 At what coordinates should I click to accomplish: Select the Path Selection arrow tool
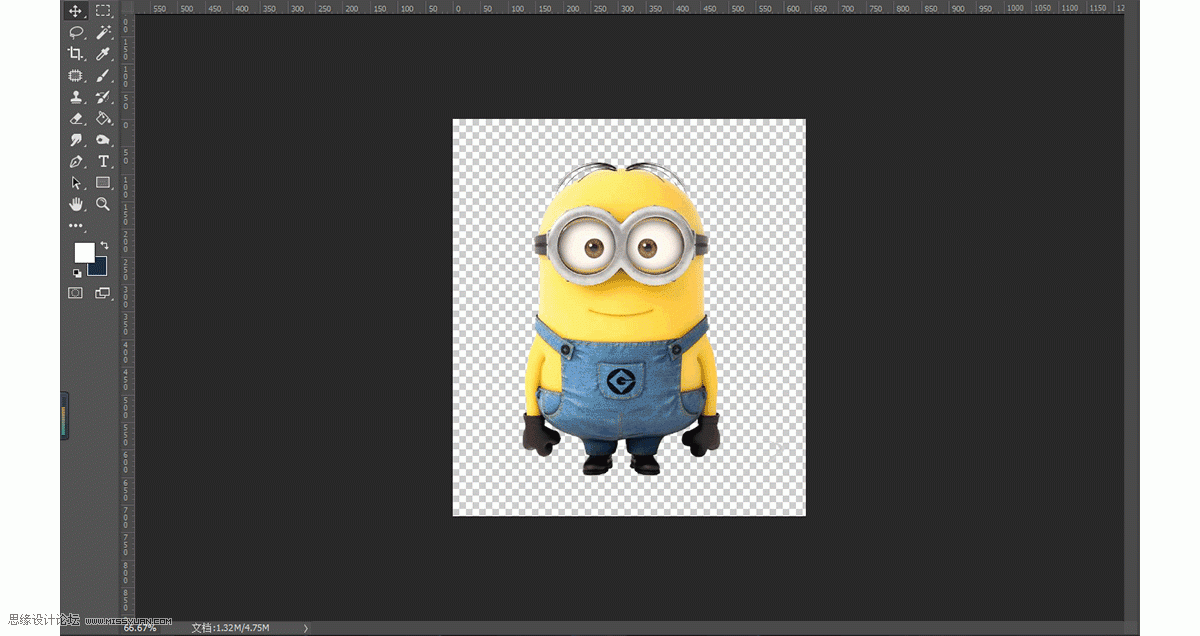76,183
